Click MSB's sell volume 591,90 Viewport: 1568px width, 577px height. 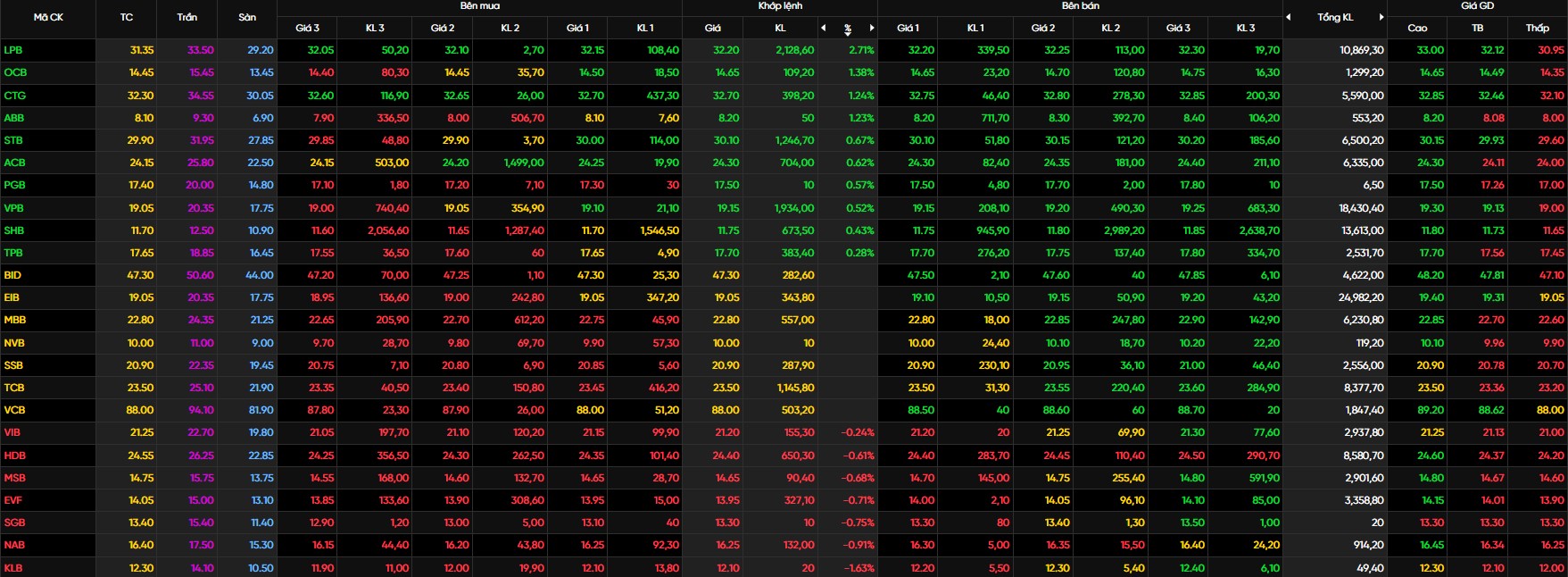pyautogui.click(x=1265, y=478)
